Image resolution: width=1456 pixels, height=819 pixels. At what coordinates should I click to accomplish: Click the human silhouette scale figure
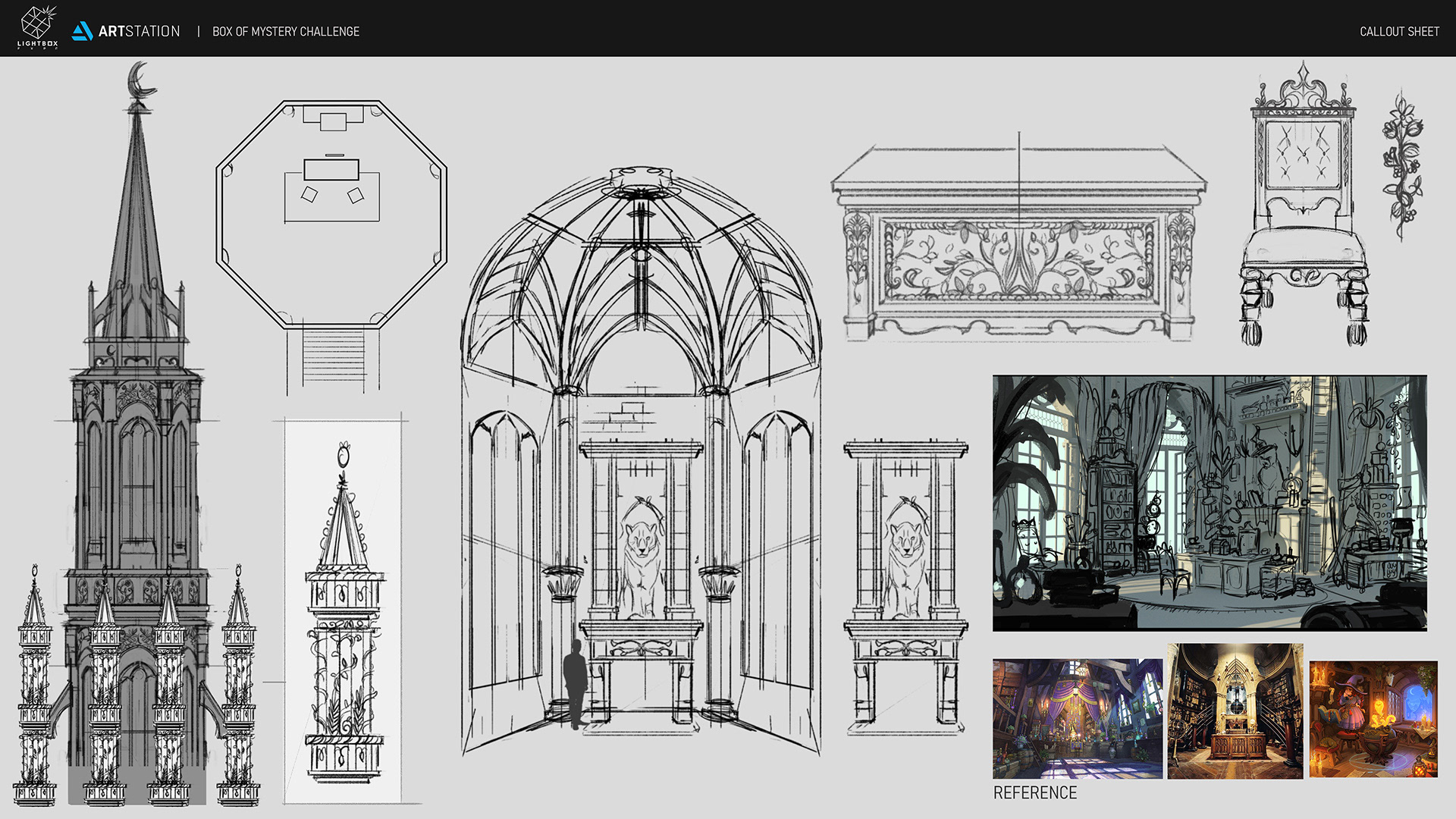(x=576, y=683)
